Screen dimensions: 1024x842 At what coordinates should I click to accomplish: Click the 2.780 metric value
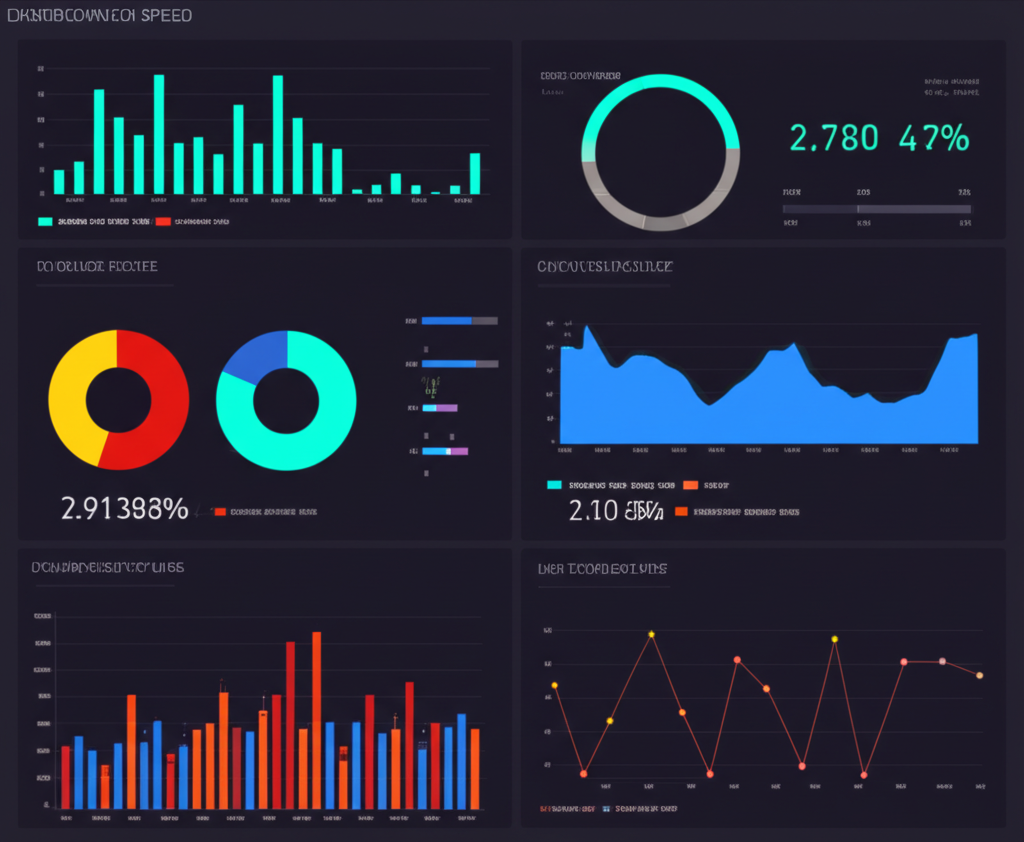pos(834,137)
